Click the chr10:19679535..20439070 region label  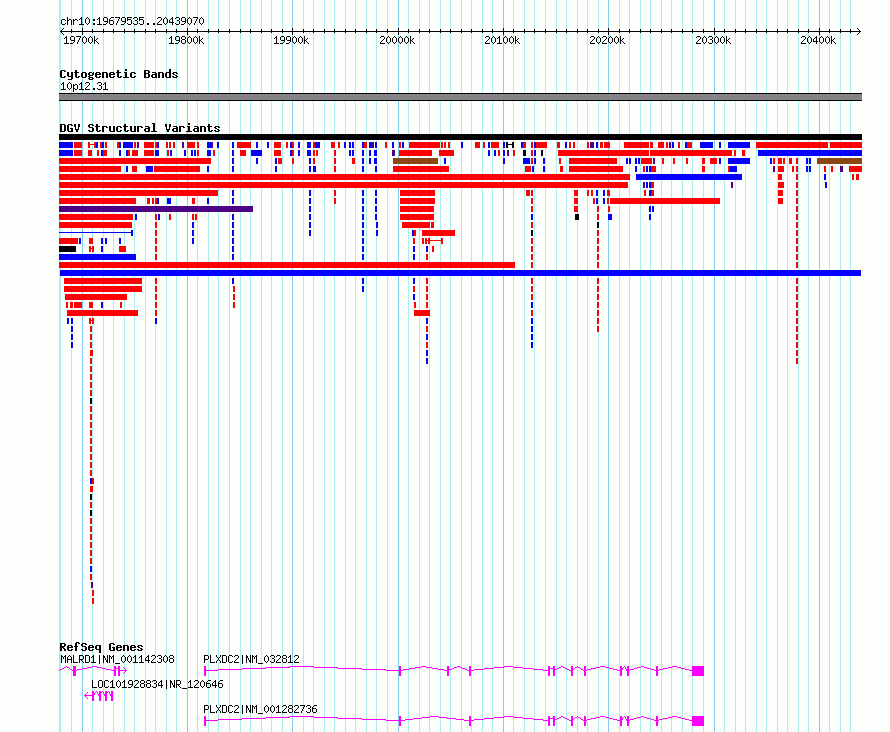(x=132, y=21)
